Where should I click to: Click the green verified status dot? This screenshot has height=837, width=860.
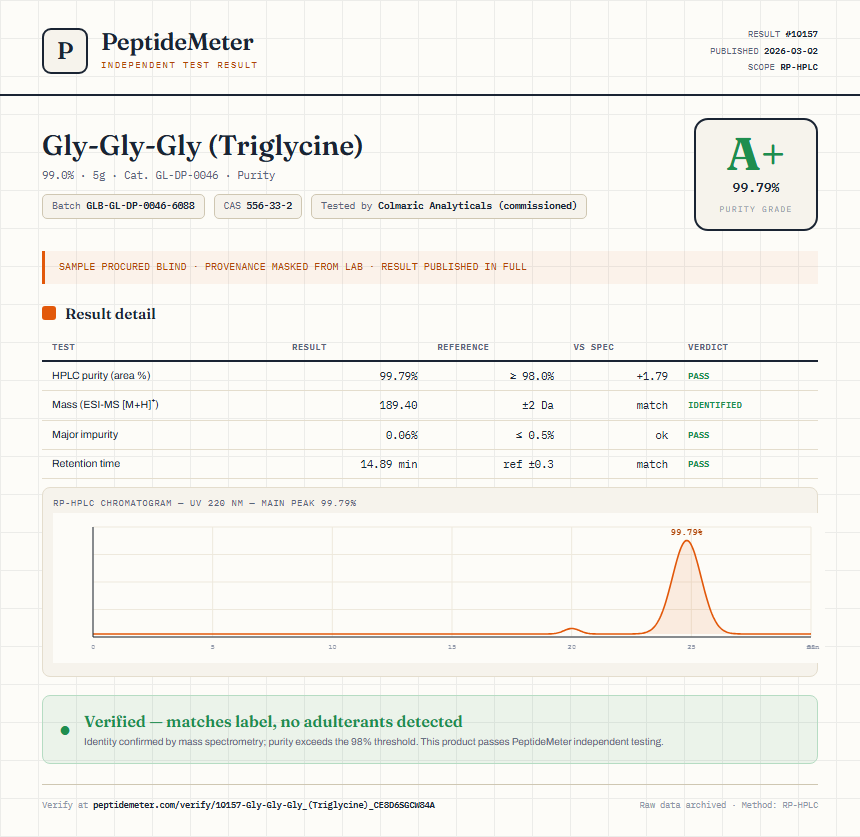coord(65,730)
